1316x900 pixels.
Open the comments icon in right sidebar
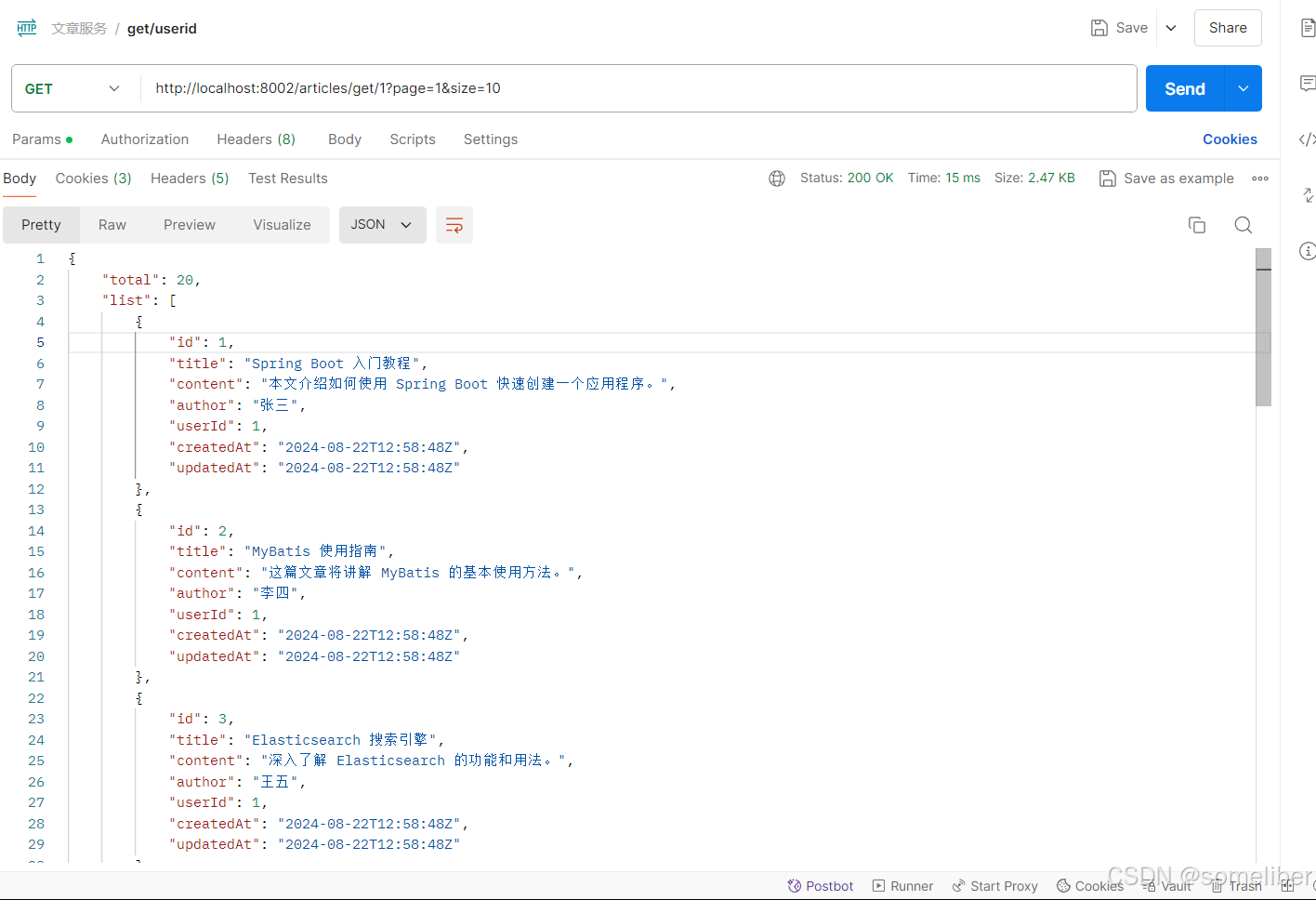[x=1308, y=84]
